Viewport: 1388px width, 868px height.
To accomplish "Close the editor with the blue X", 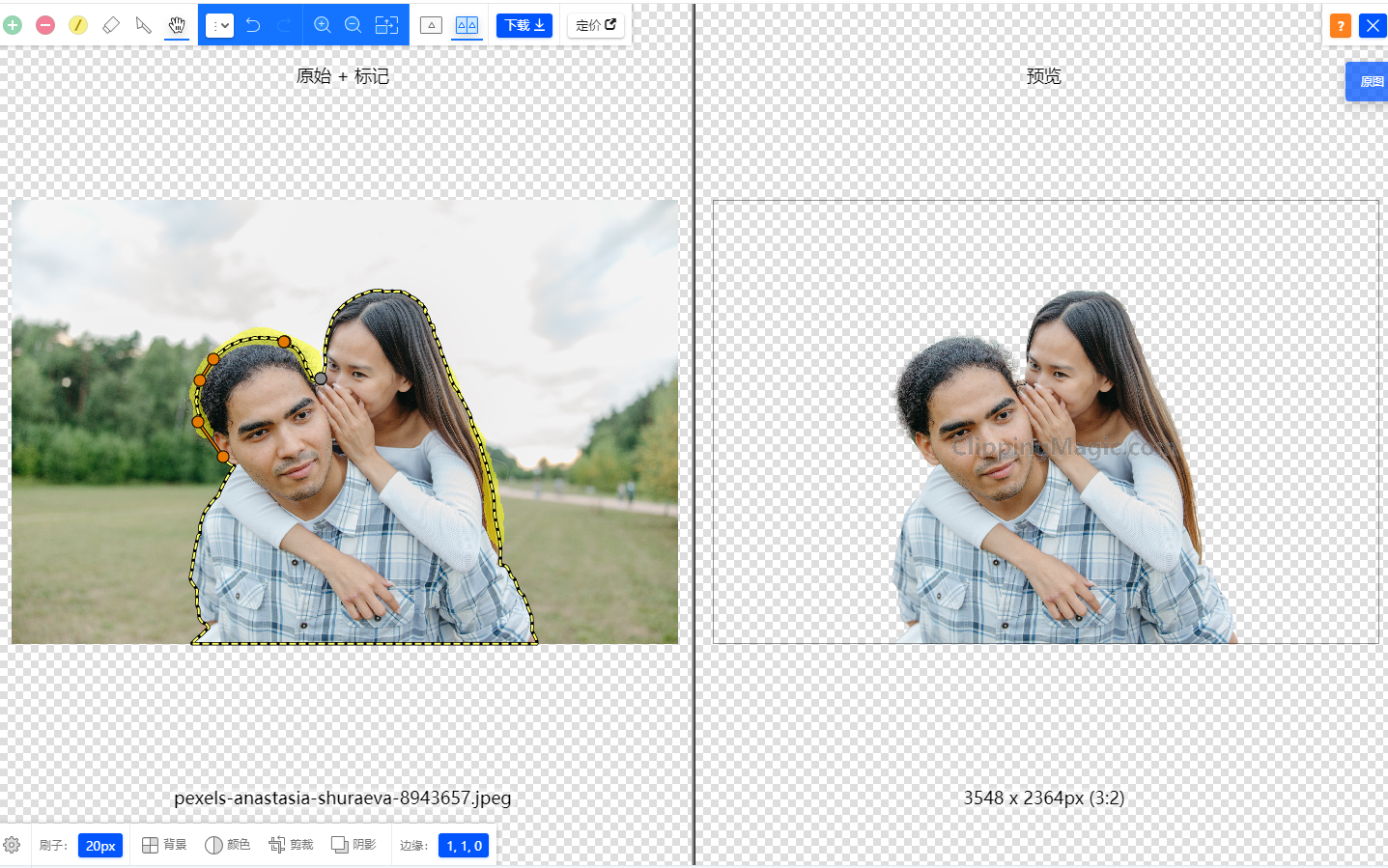I will [1373, 26].
